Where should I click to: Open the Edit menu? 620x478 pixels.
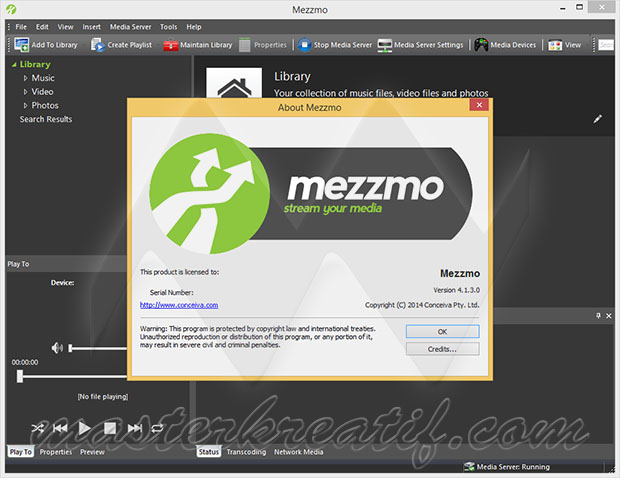(42, 27)
